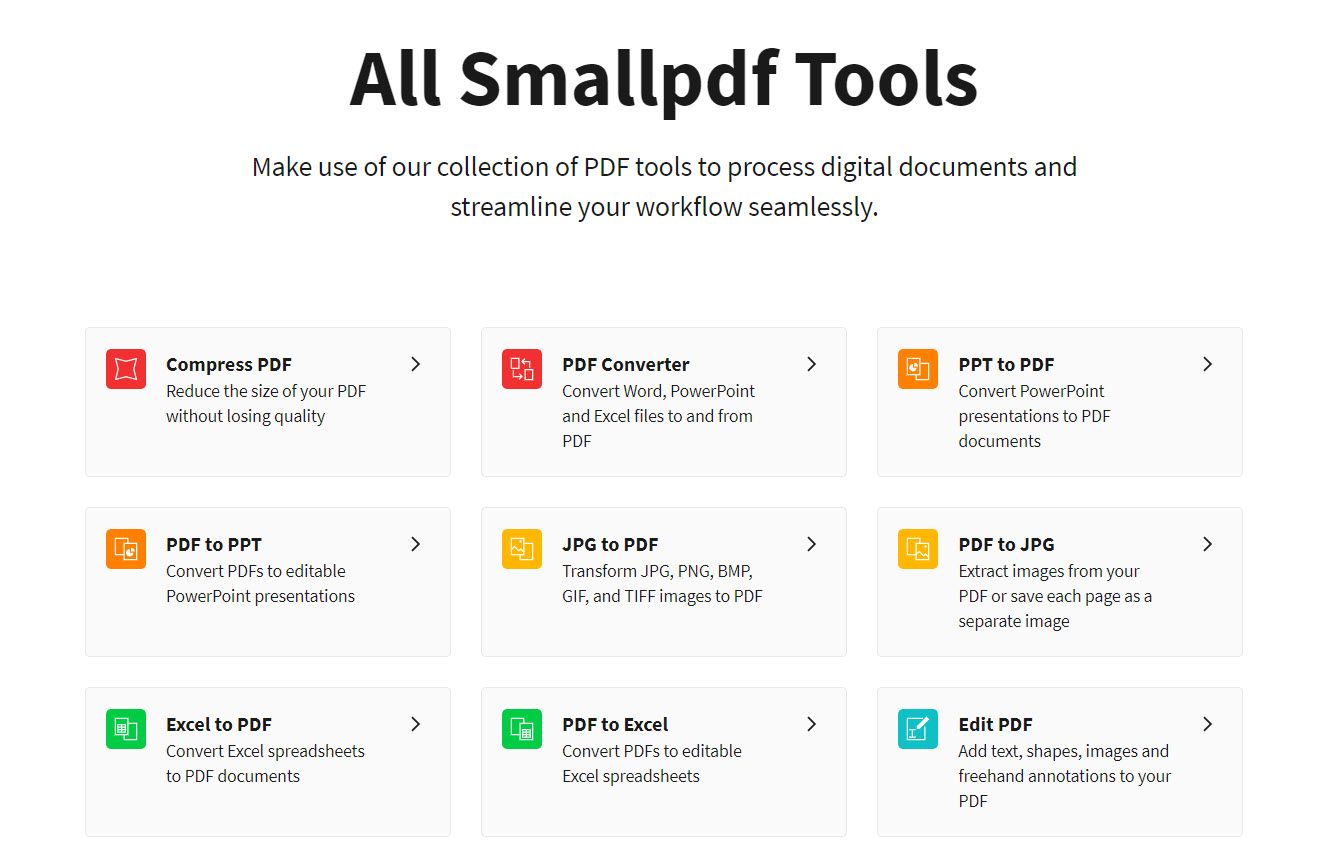Screen dimensions: 1319x857
Task: Open the PDF to JPG card arrow
Action: coord(1207,544)
